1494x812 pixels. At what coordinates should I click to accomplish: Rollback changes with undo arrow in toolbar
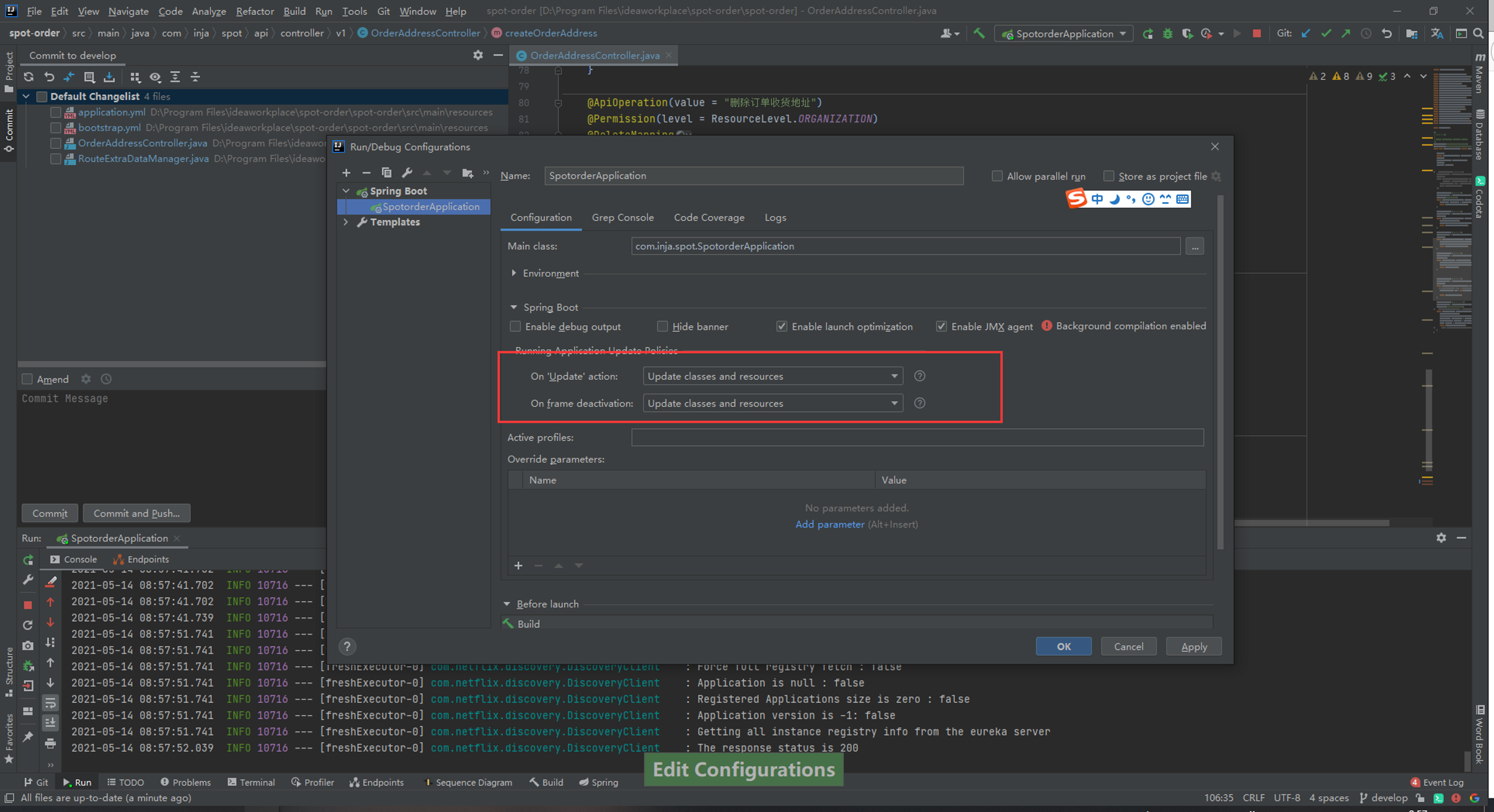click(1387, 33)
